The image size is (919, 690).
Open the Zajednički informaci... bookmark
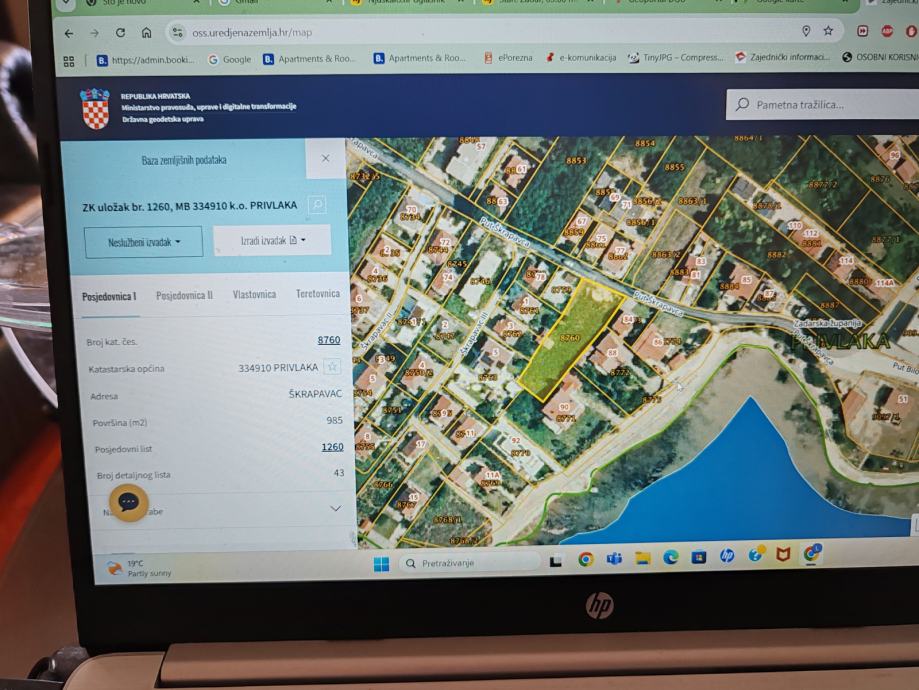click(783, 57)
